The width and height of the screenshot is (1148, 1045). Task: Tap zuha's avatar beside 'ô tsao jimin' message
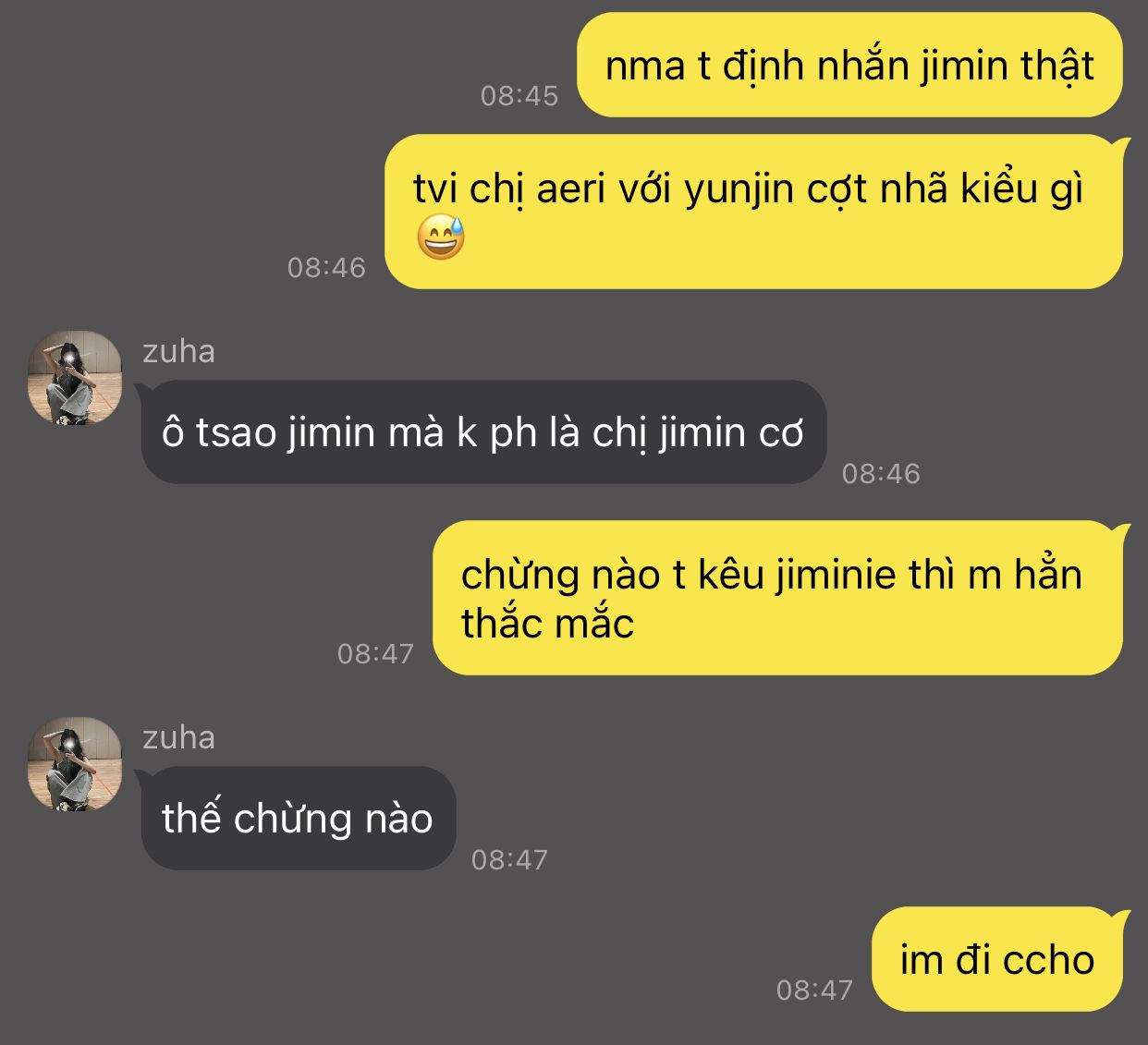[x=75, y=378]
